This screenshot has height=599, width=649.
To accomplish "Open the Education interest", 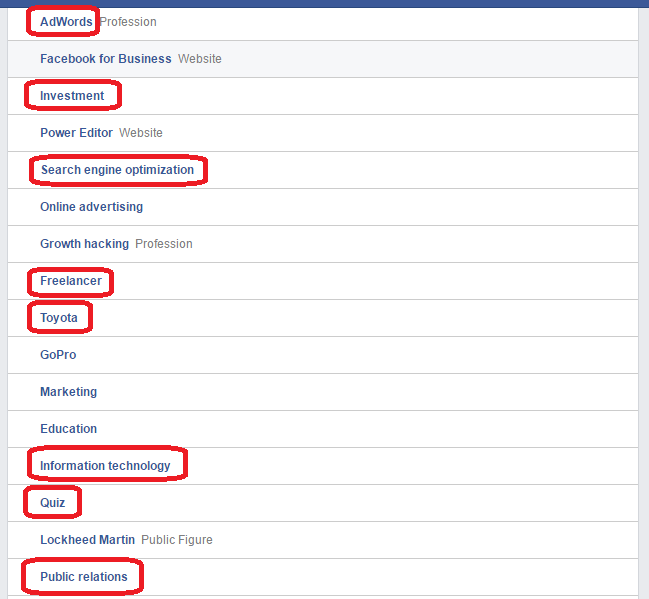I will click(x=68, y=428).
